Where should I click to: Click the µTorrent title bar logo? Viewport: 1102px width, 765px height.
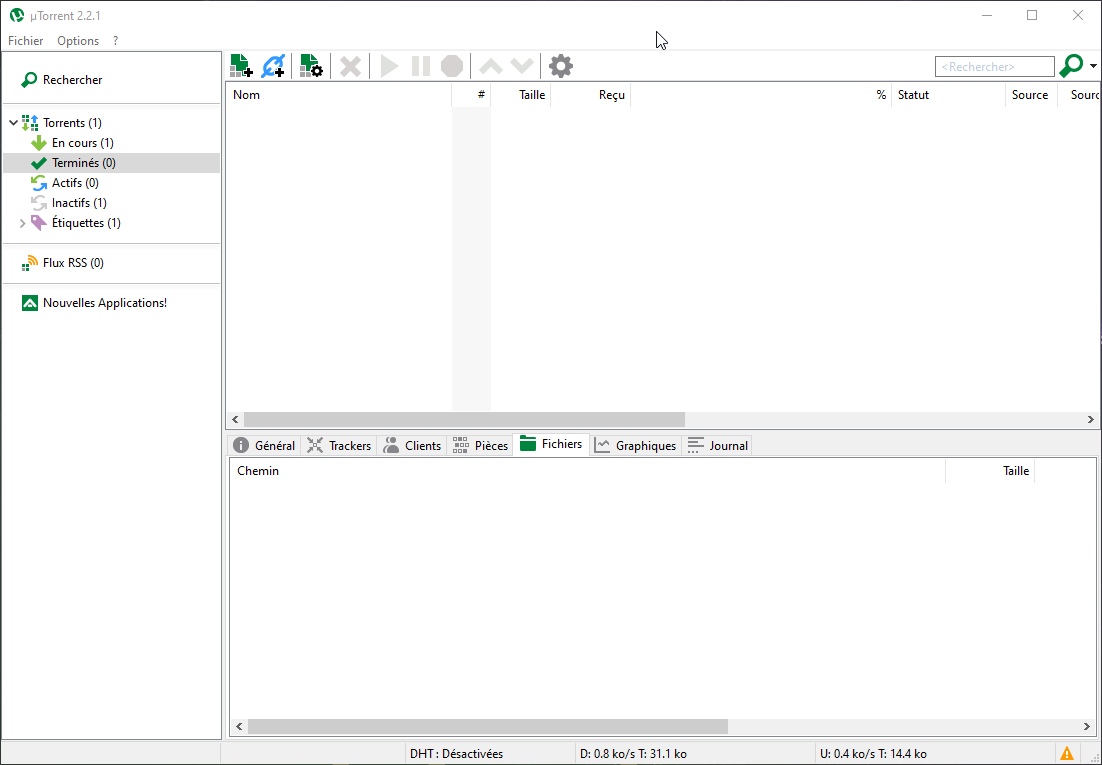click(x=17, y=15)
